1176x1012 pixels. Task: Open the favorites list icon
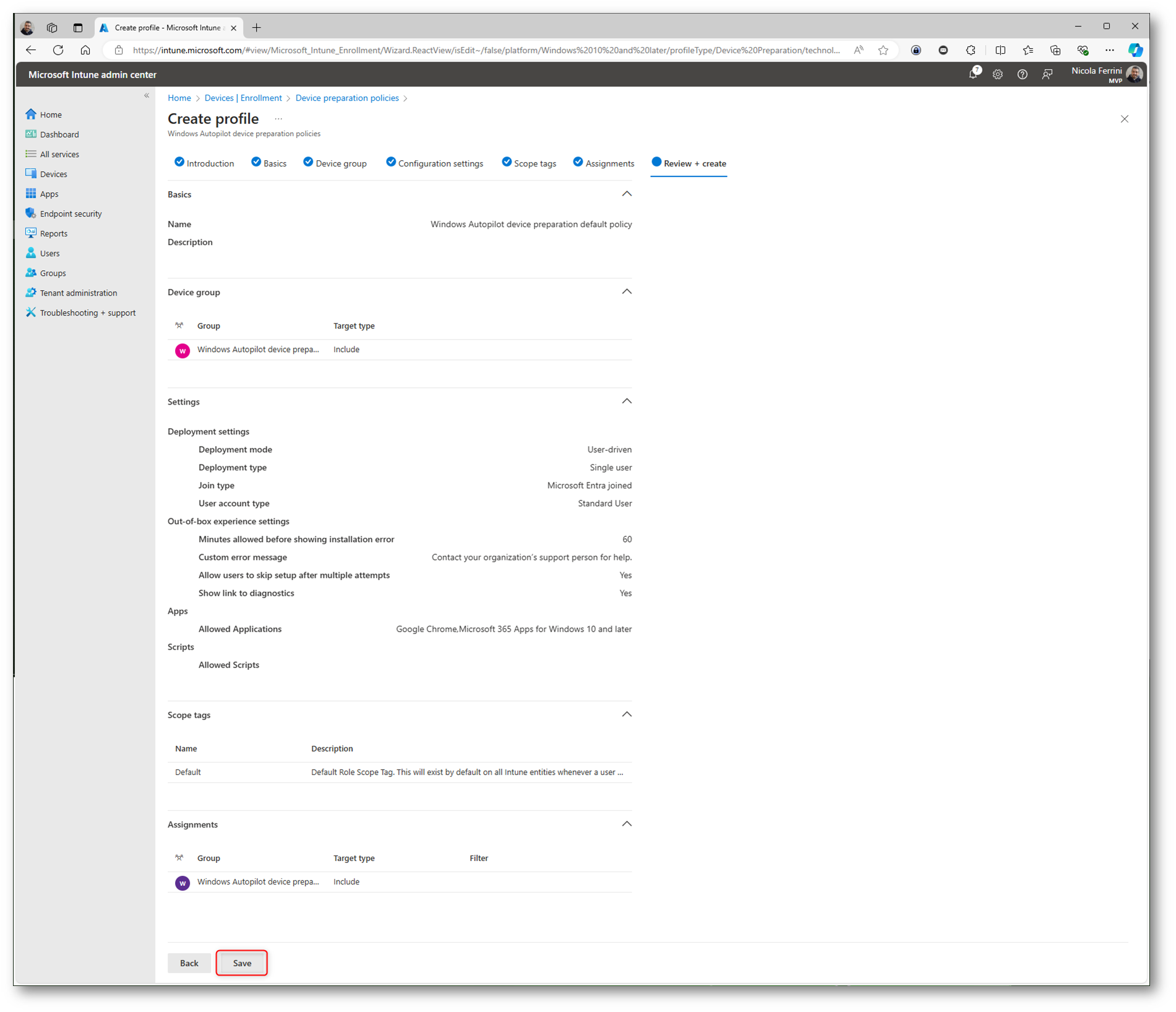point(1028,50)
